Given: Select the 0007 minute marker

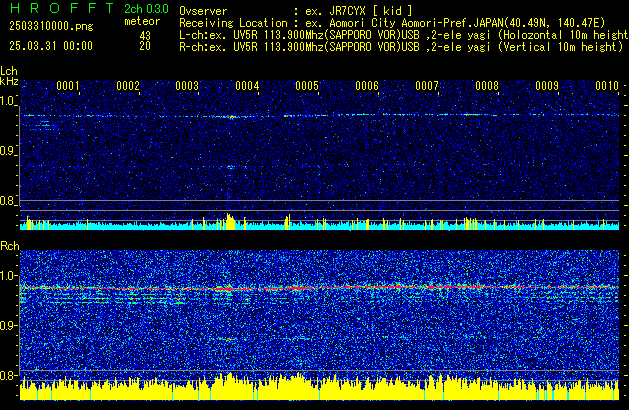Looking at the screenshot, I should coord(427,86).
